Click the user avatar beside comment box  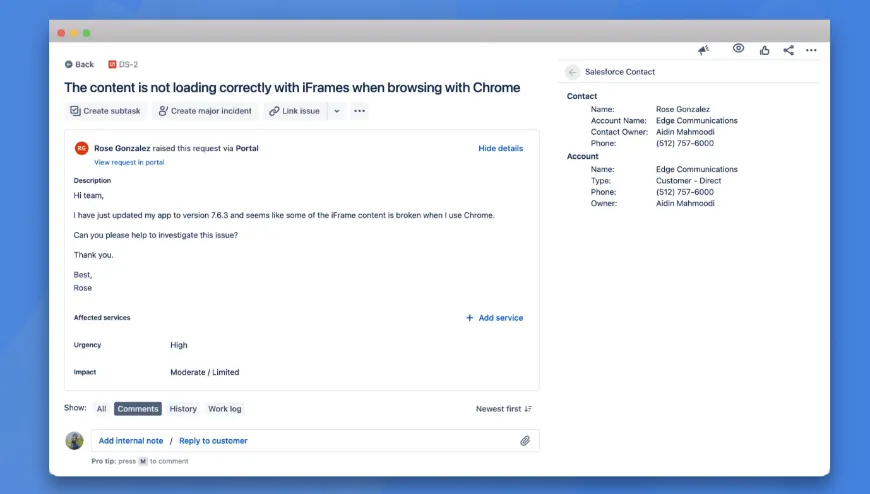[74, 440]
